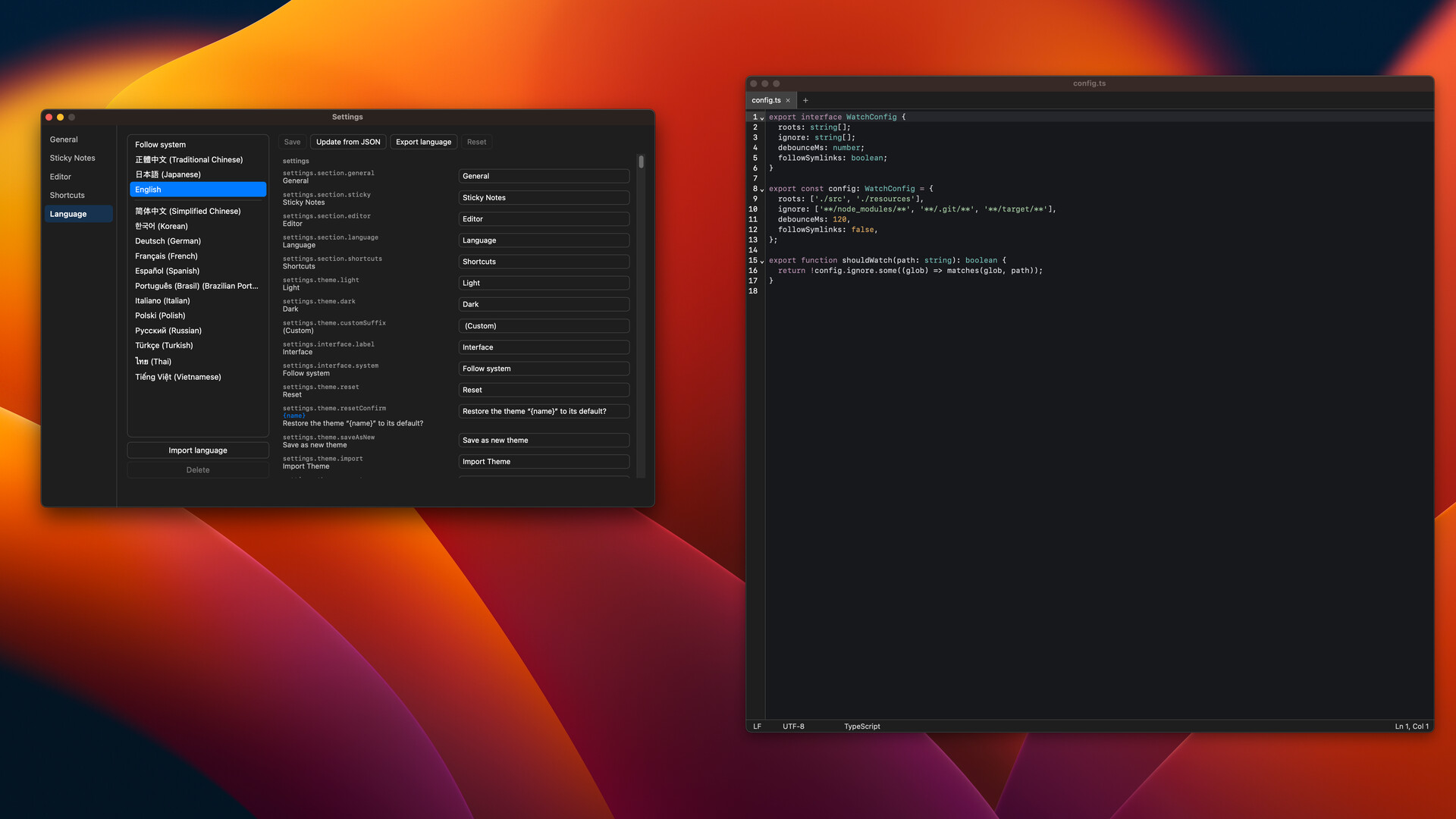Select Español (Spanish) language

coord(198,271)
